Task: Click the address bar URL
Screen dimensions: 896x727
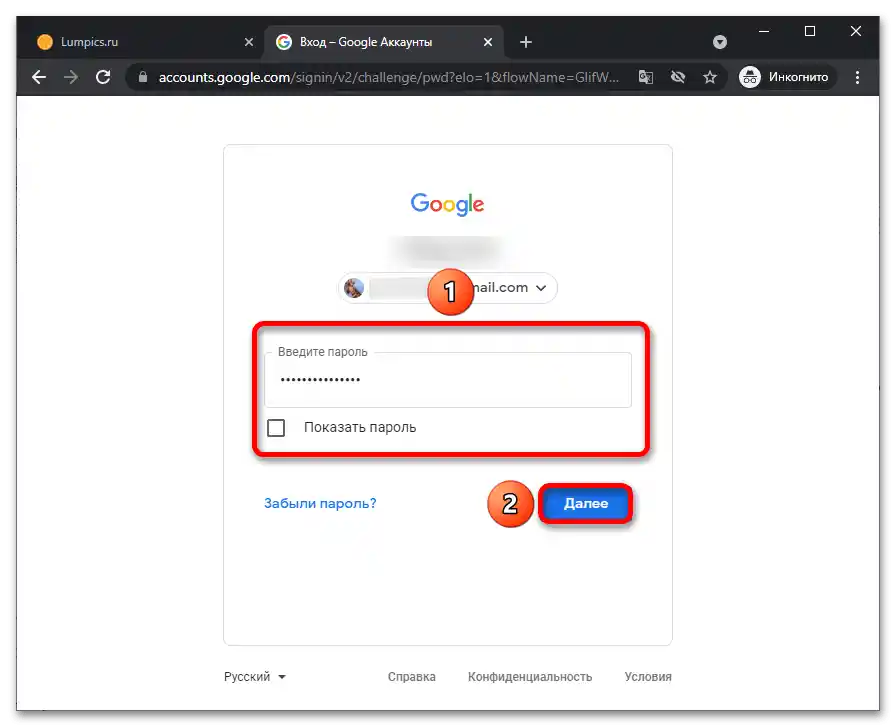Action: tap(389, 77)
